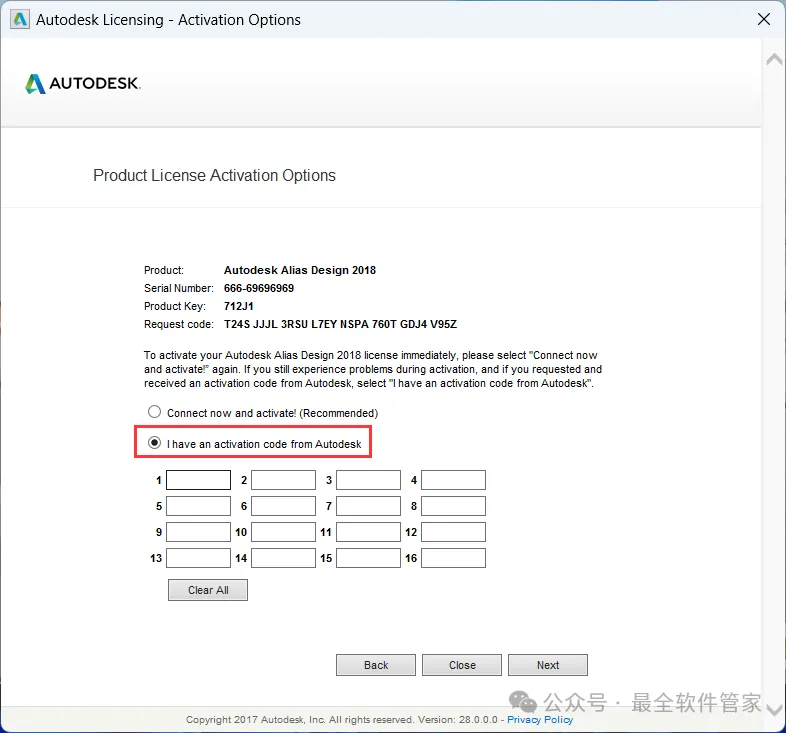Image resolution: width=786 pixels, height=733 pixels.
Task: Click activation code field 15
Action: coord(368,558)
